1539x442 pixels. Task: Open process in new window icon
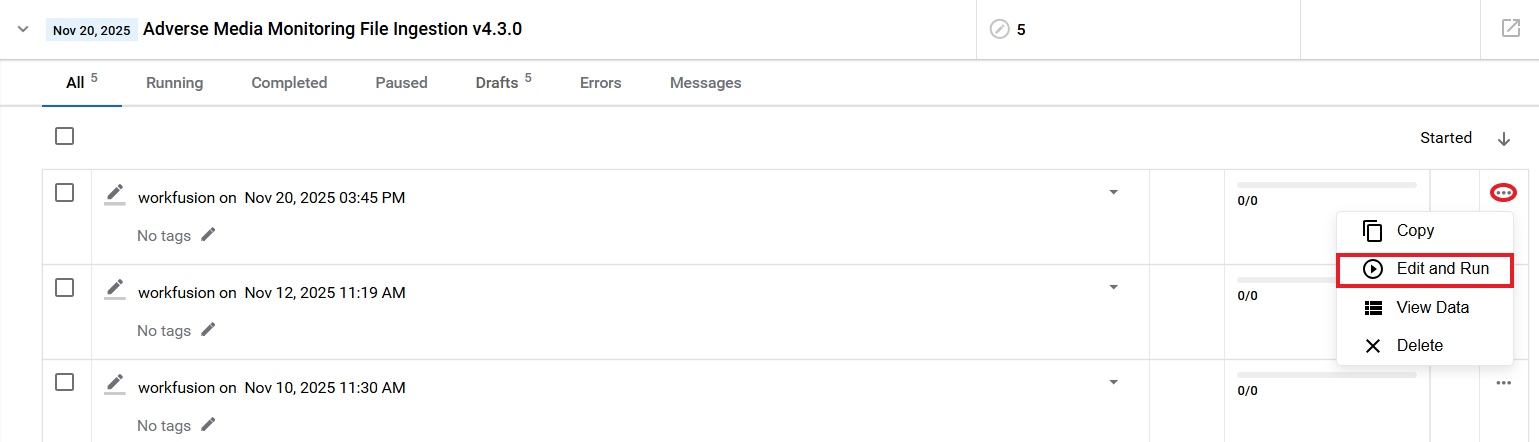[x=1510, y=28]
